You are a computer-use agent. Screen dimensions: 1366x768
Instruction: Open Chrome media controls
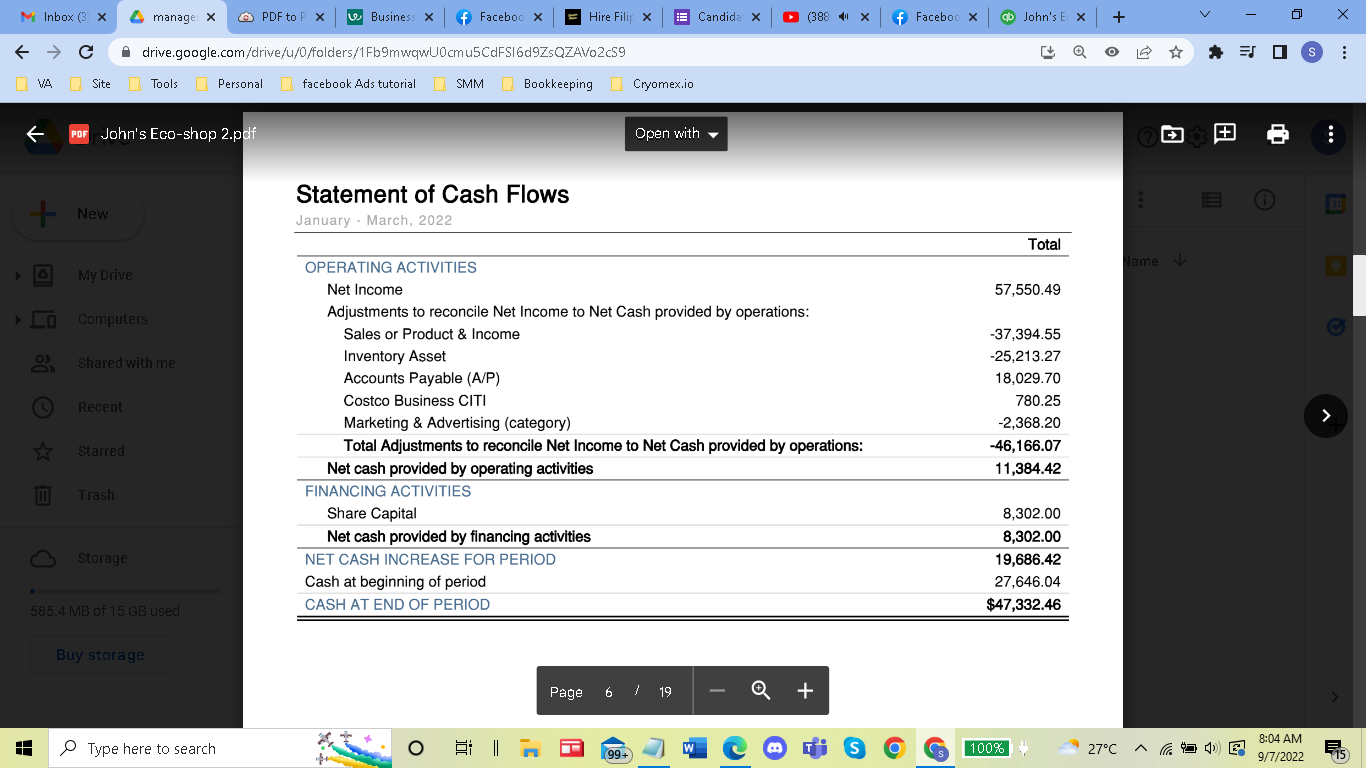(x=1248, y=52)
